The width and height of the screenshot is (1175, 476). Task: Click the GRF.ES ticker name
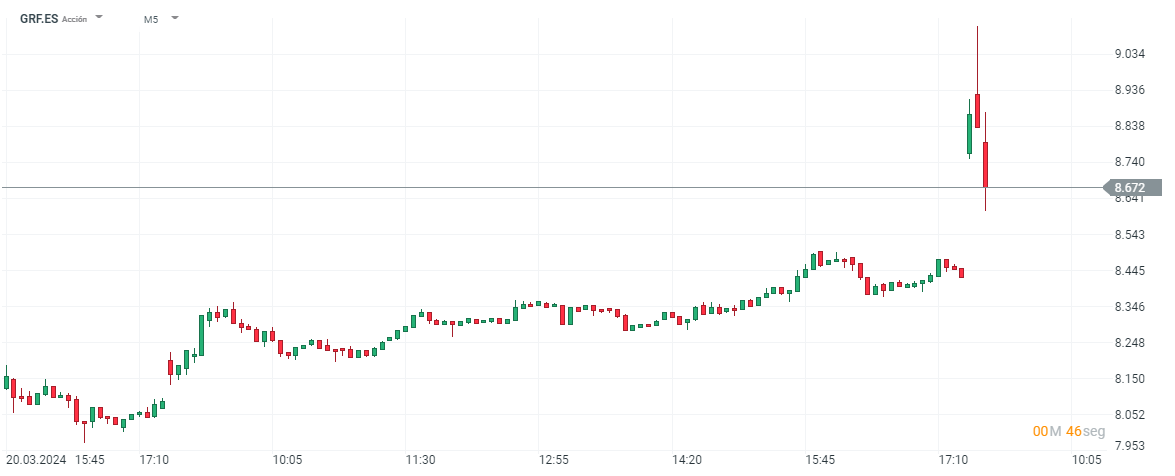(39, 18)
